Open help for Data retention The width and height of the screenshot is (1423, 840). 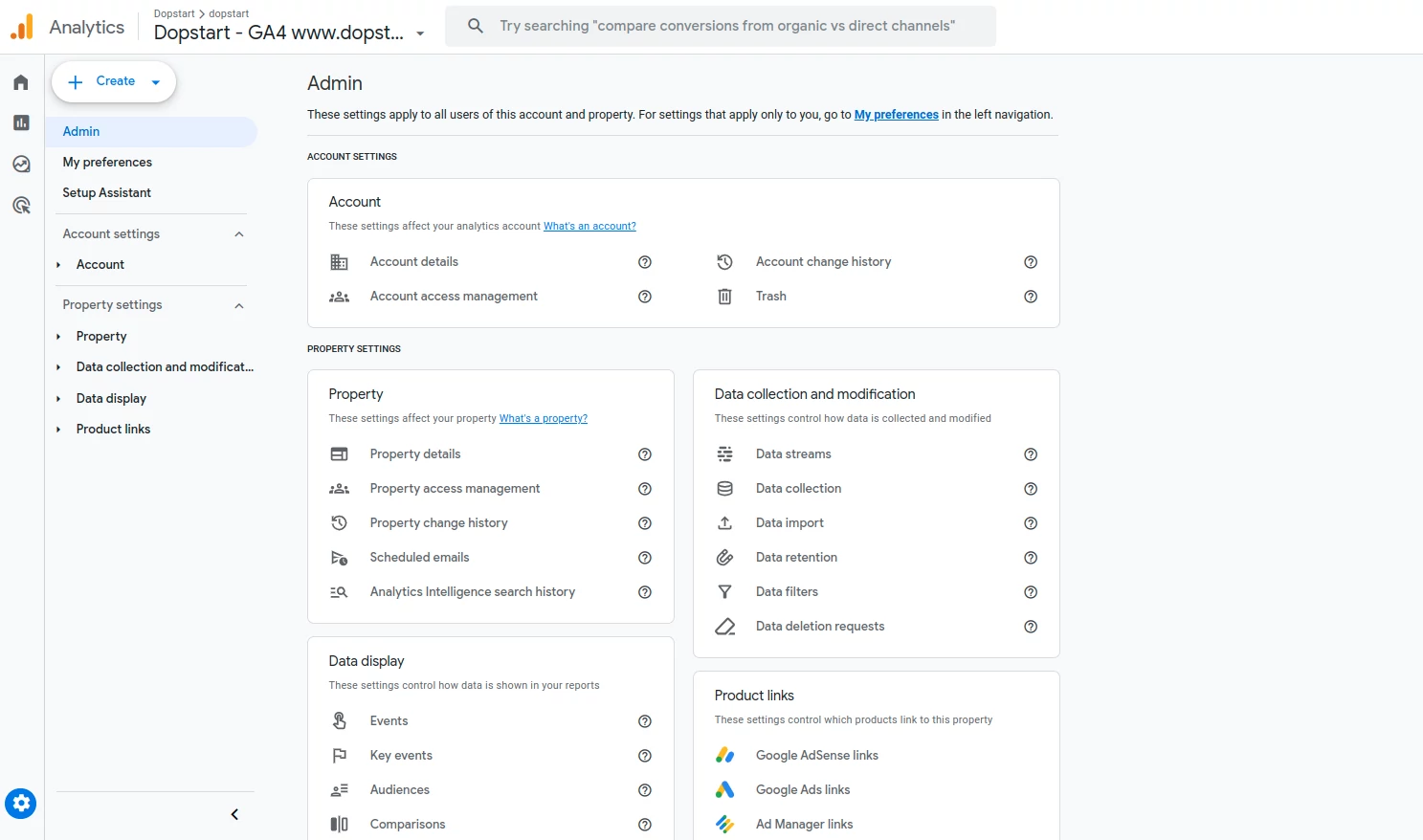1031,558
